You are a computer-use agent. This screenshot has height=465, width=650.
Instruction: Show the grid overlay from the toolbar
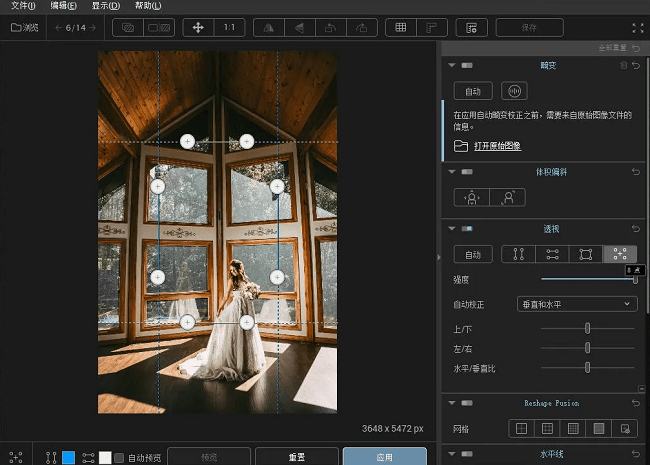pyautogui.click(x=401, y=27)
